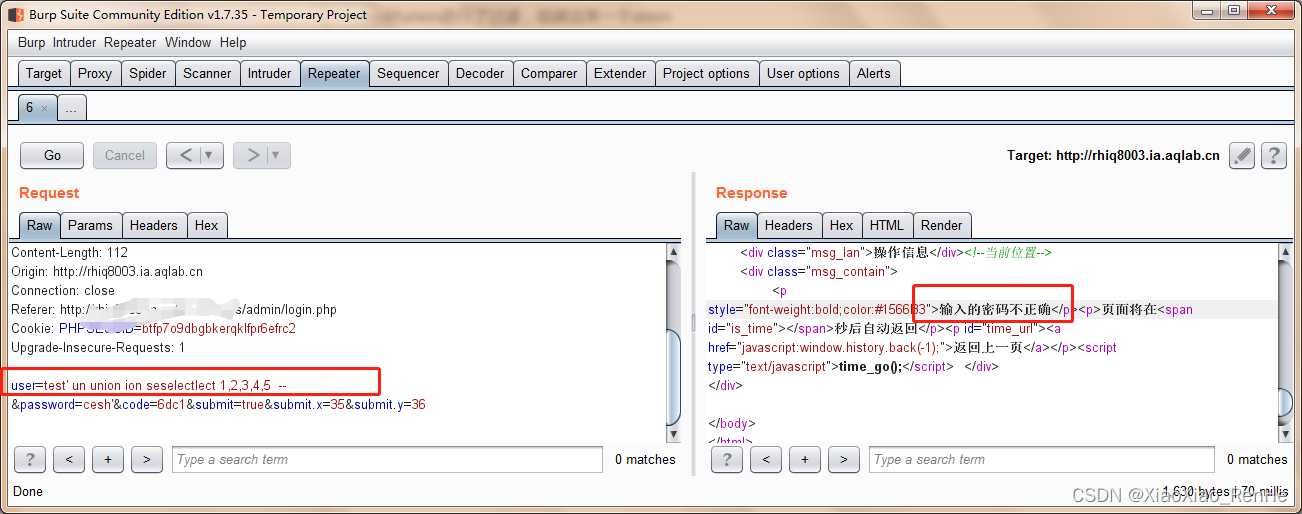The image size is (1302, 514).
Task: Click the Burp Suite logo in title bar
Action: [x=15, y=15]
